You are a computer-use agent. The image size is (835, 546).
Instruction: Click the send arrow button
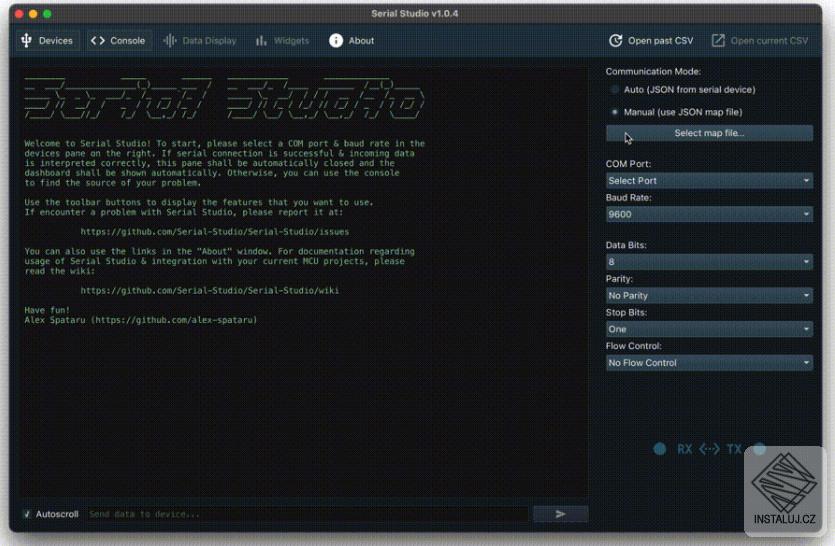560,514
